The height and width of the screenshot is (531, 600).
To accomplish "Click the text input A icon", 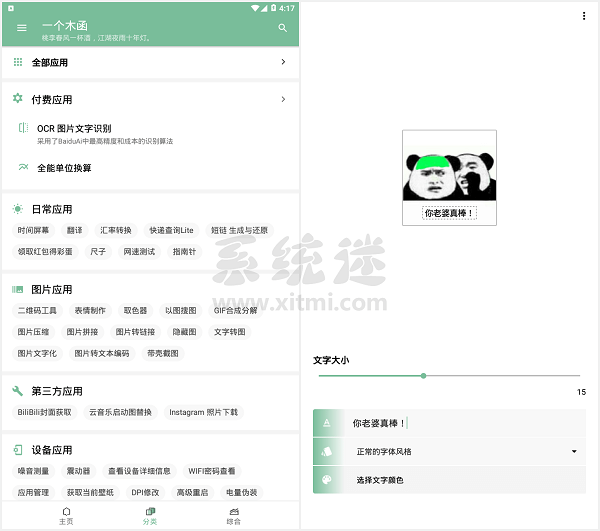I will pos(326,423).
